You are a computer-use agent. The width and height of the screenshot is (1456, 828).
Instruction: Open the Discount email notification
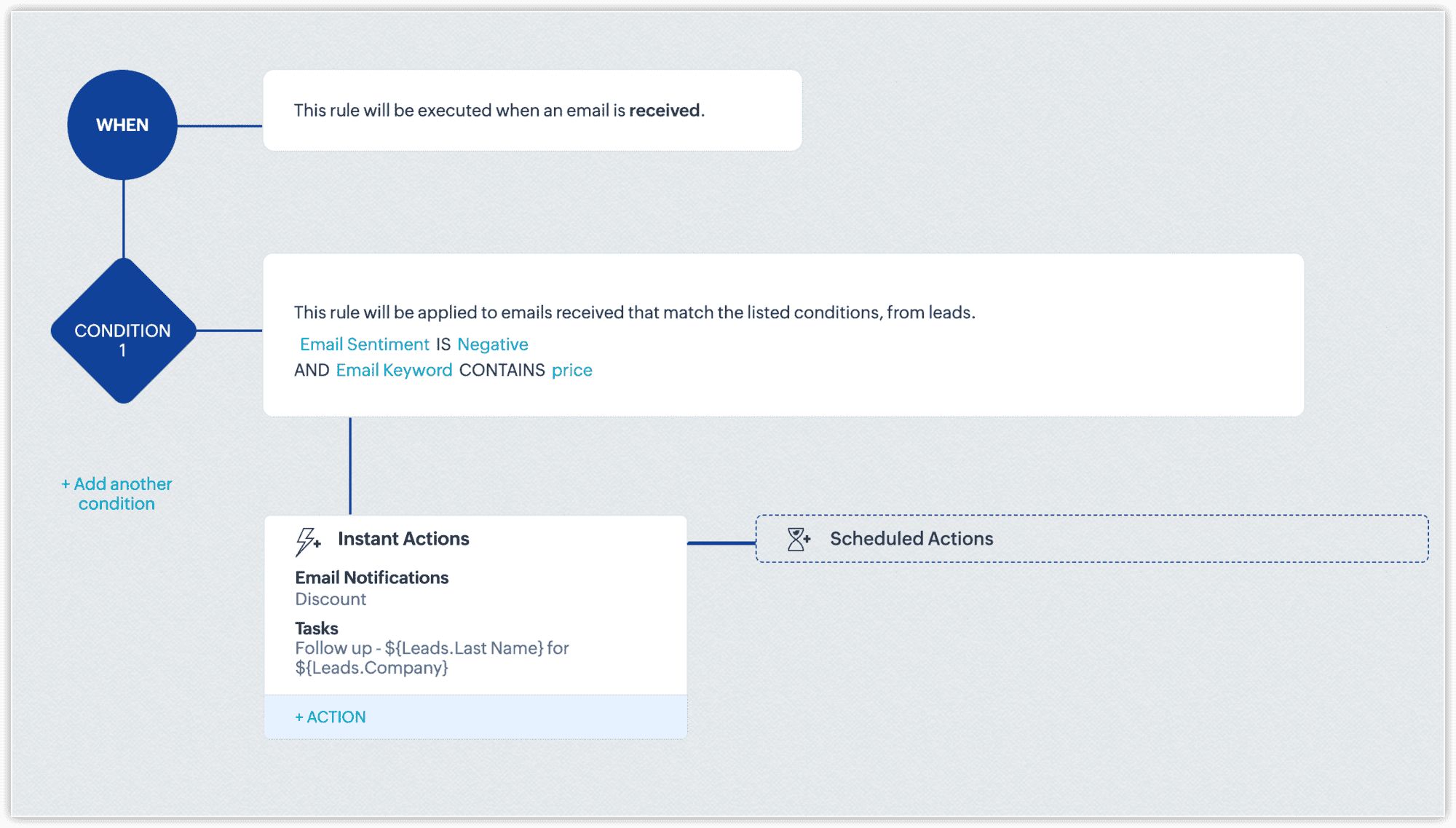click(x=331, y=599)
